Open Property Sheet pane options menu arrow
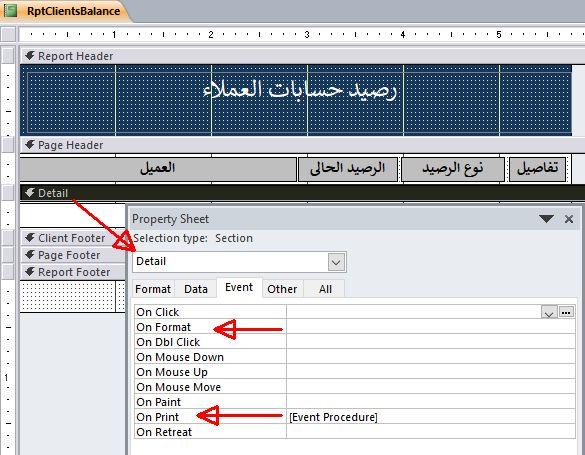This screenshot has height=455, width=585. [x=546, y=219]
